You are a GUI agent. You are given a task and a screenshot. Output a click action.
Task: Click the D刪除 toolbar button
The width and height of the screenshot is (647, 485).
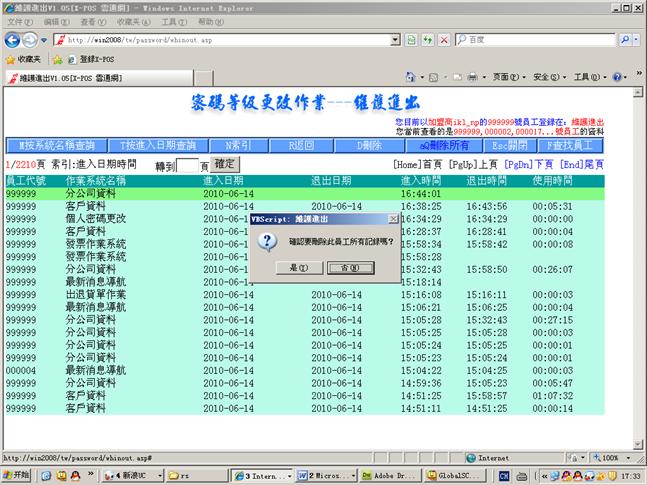[370, 145]
